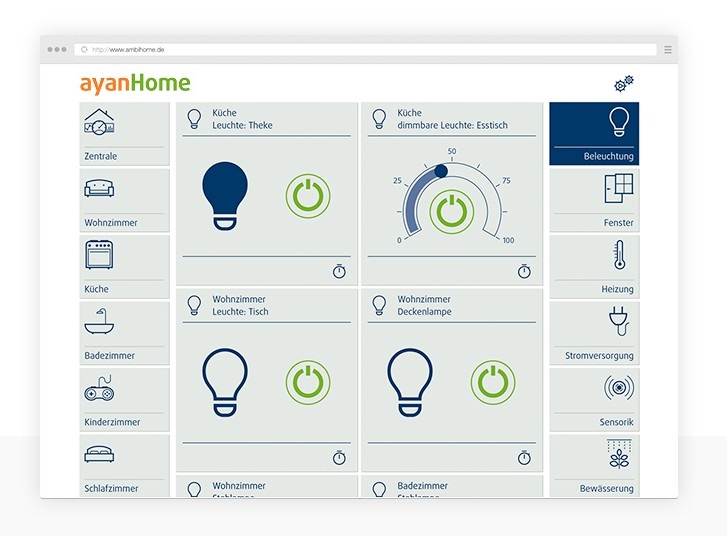Click the Sensorik category label
The width and height of the screenshot is (727, 536).
(x=617, y=422)
